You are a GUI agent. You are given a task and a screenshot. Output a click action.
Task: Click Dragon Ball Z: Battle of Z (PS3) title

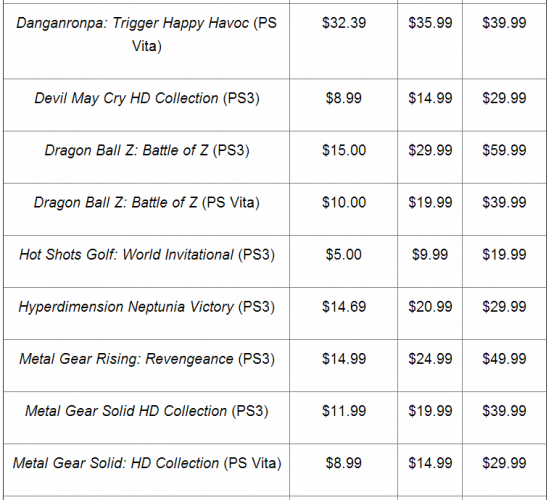147,150
